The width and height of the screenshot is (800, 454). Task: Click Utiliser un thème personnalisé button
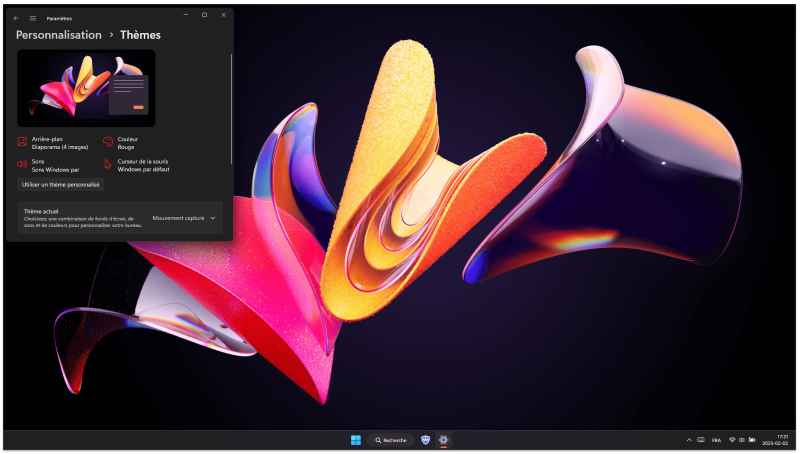[x=61, y=185]
